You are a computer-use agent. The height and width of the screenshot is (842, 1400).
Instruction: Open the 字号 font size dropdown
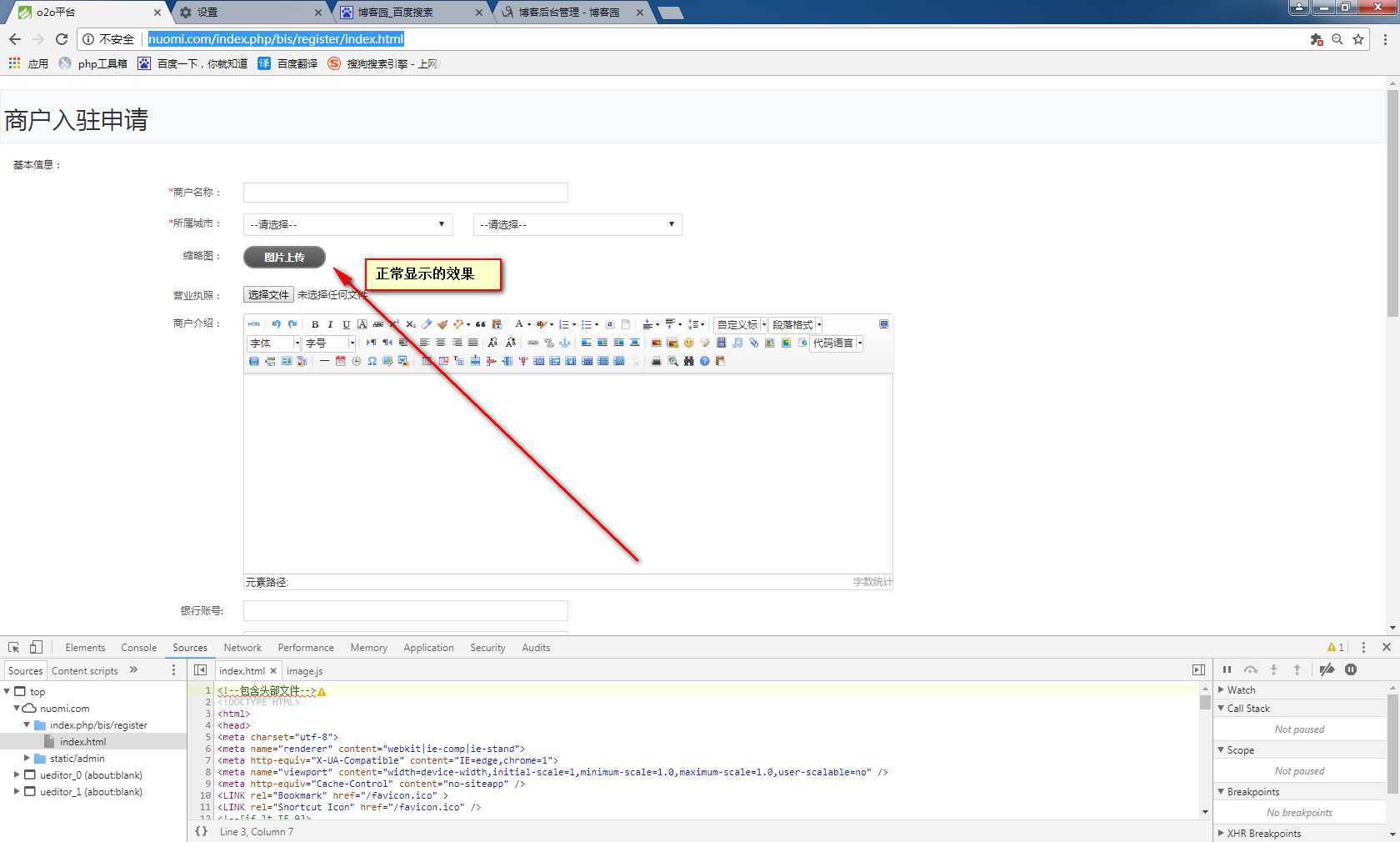click(x=330, y=343)
